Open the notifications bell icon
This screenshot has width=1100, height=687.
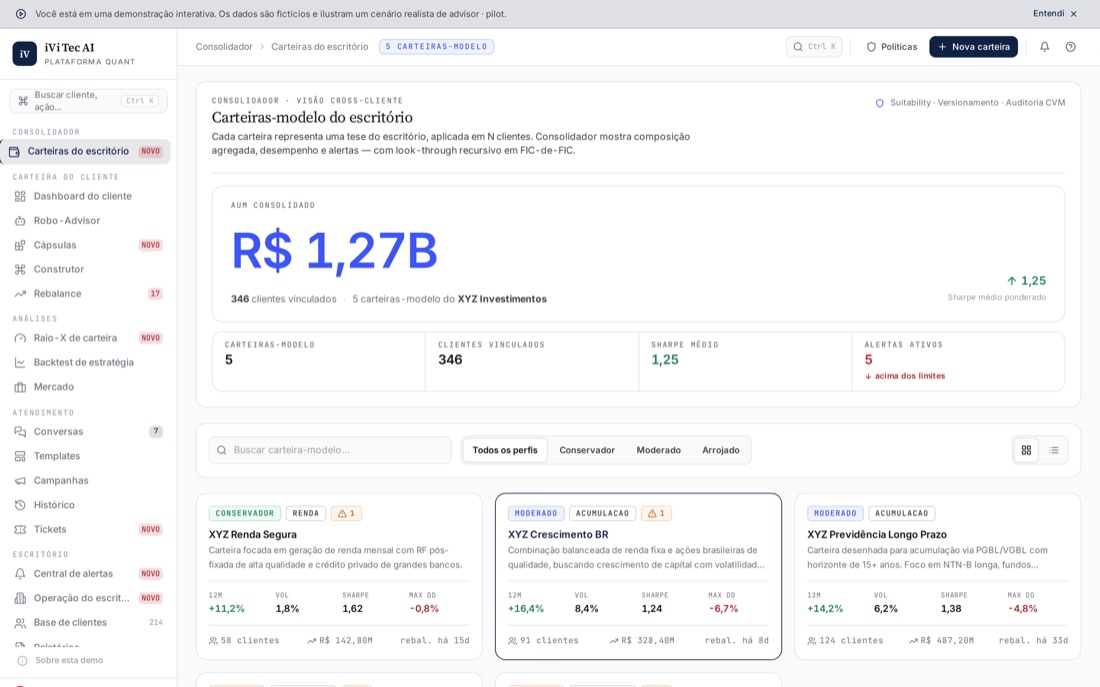click(x=1044, y=47)
